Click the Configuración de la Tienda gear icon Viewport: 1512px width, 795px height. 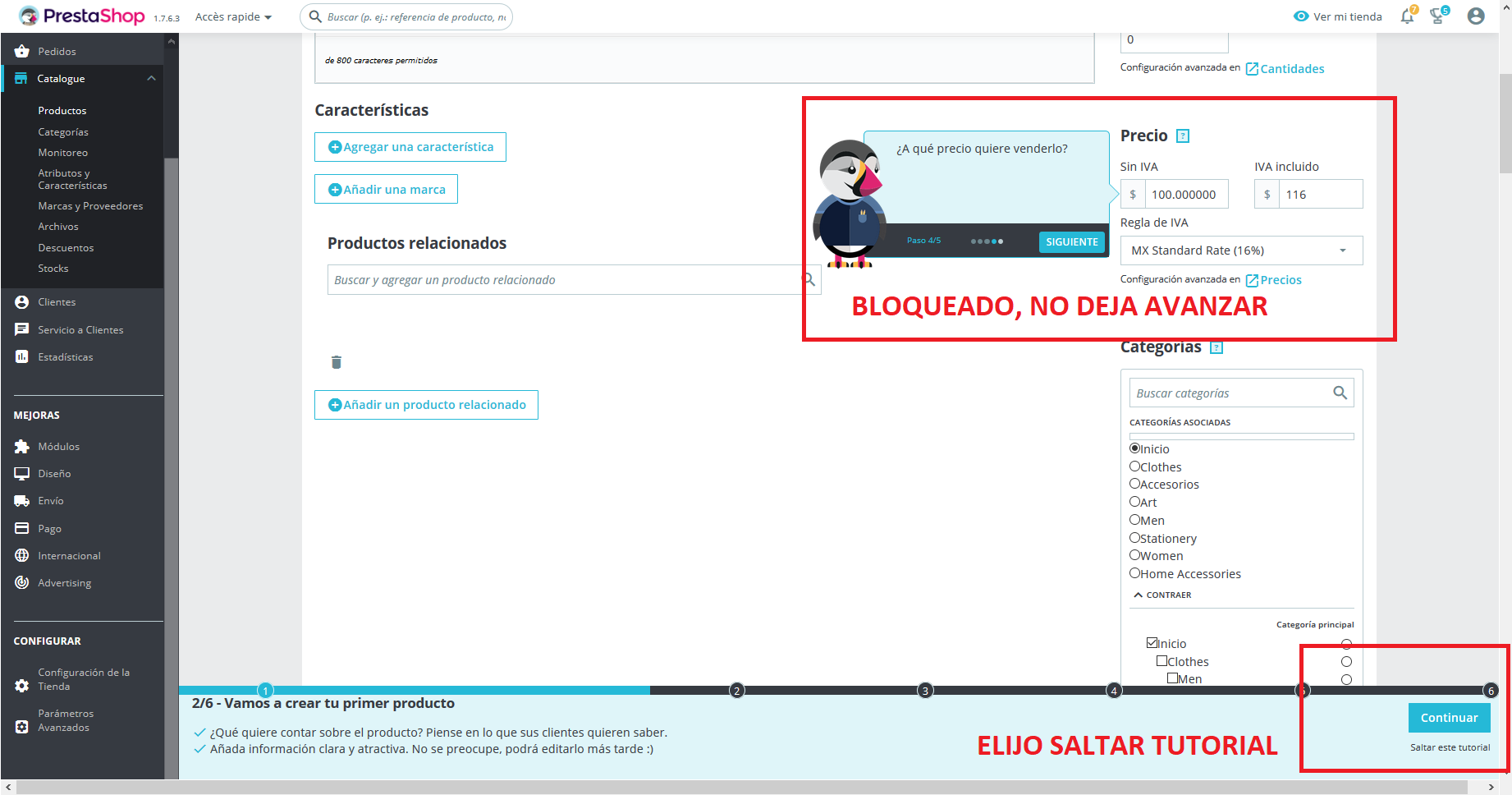[x=22, y=686]
